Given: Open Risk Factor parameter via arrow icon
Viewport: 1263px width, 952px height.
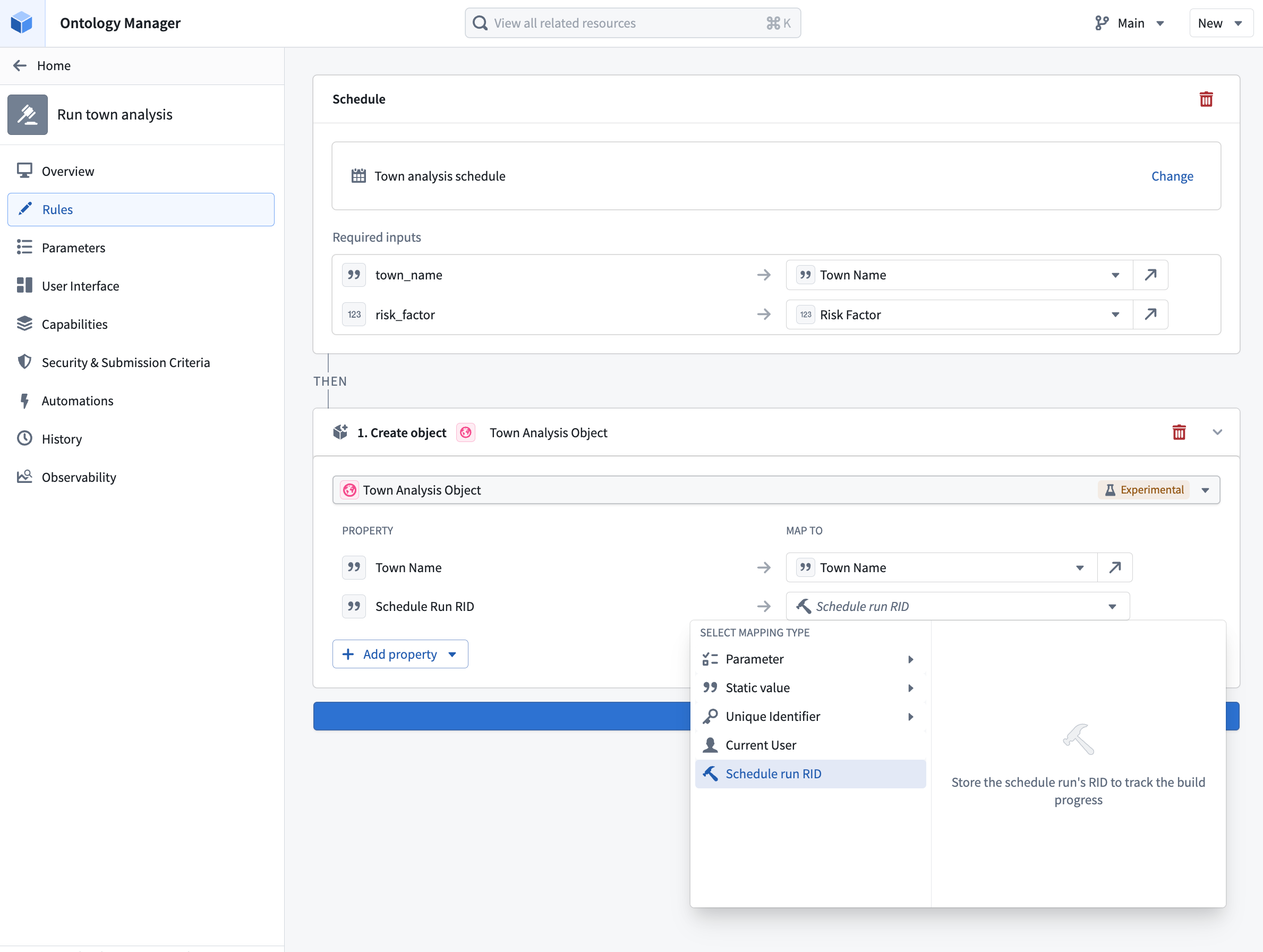Looking at the screenshot, I should click(1150, 314).
